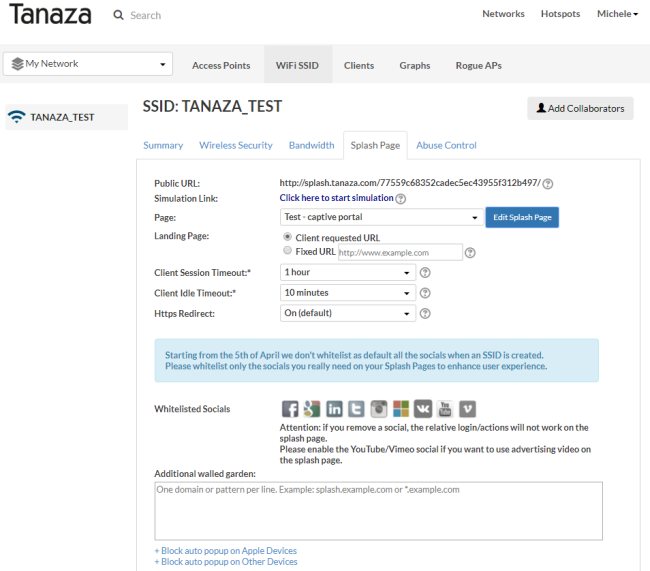Click help icon for Client Session Timeout
This screenshot has height=571, width=650.
pos(425,272)
